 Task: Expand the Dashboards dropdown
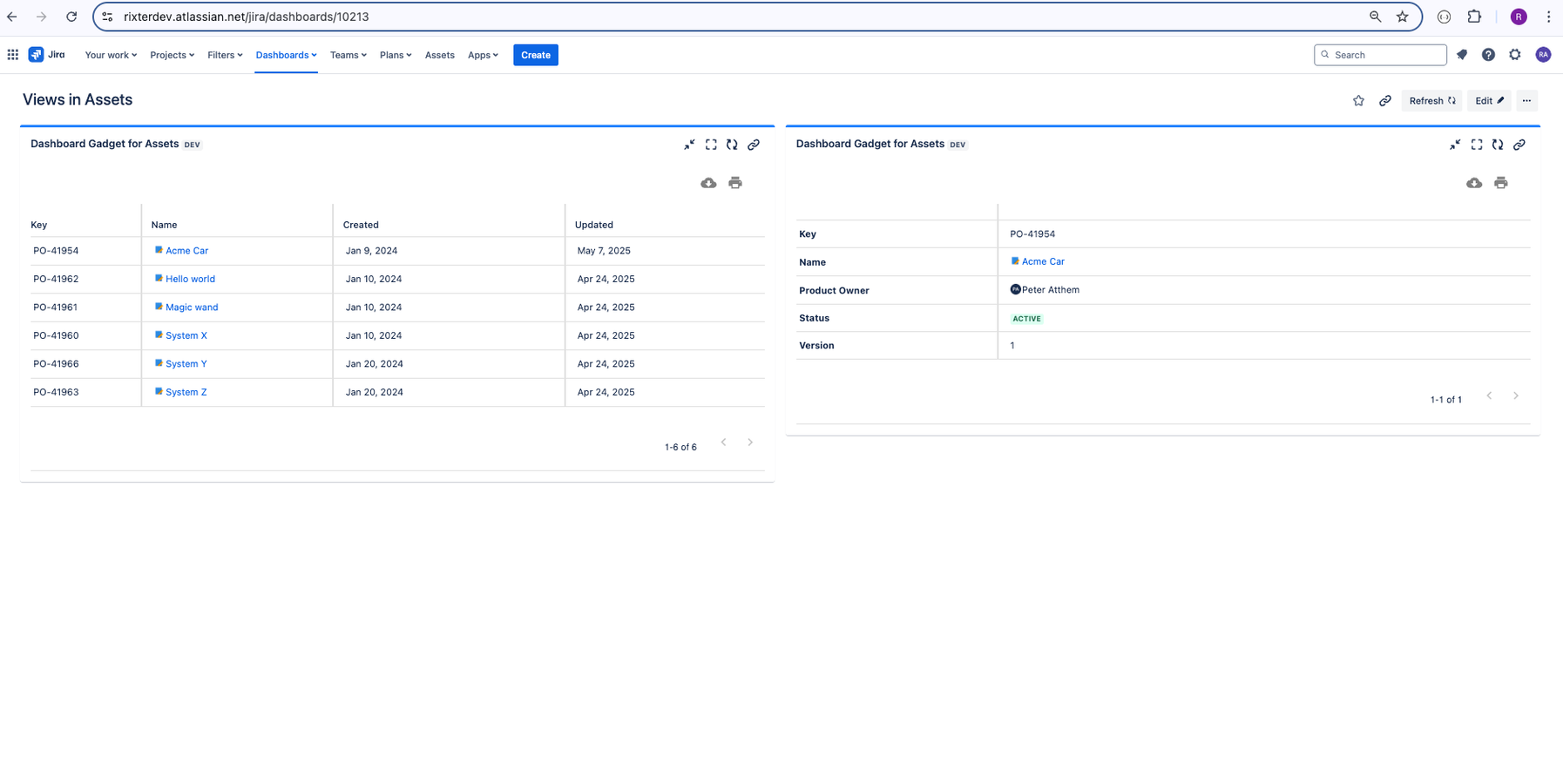286,55
